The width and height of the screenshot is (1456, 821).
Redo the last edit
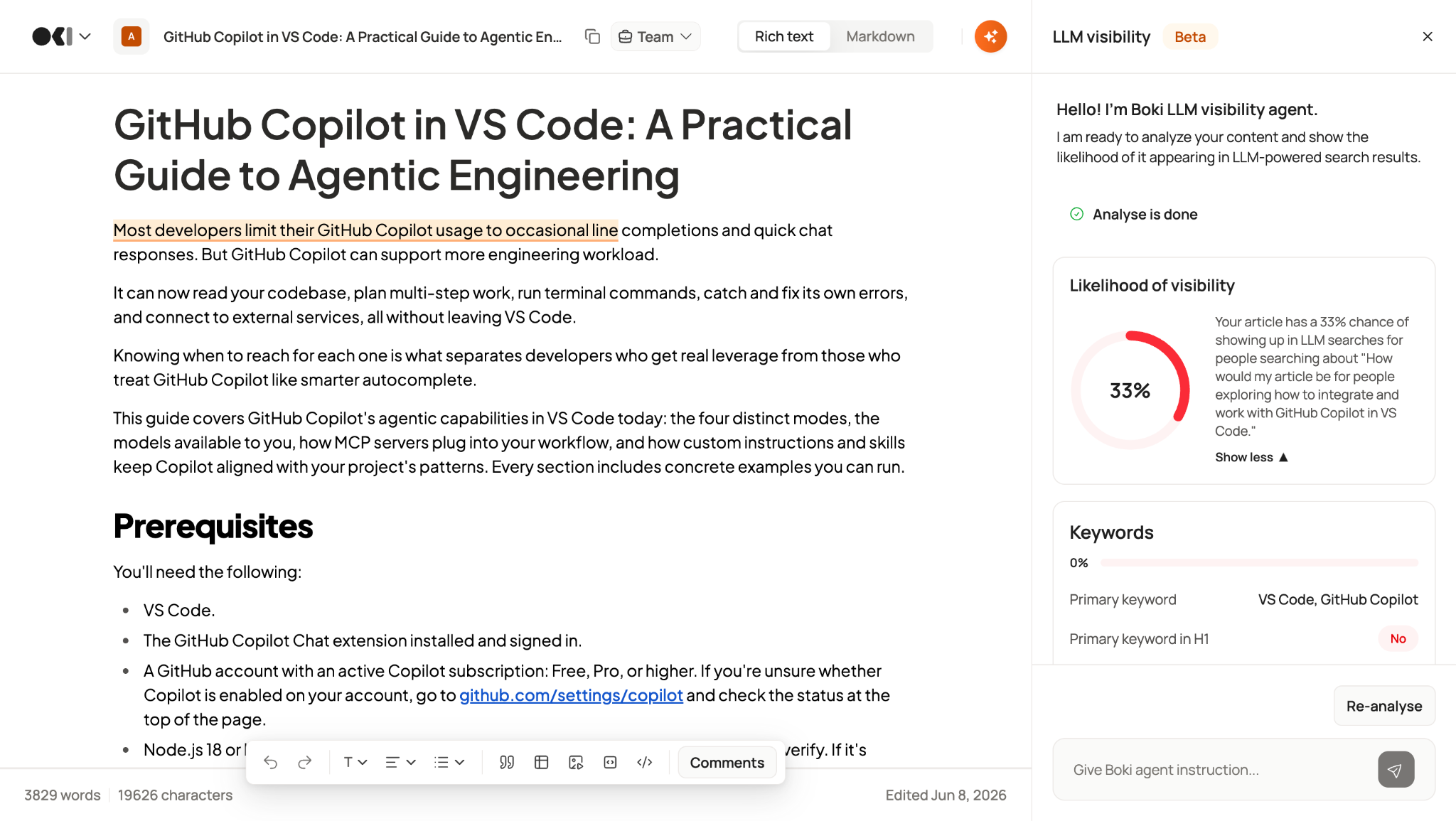pos(305,763)
